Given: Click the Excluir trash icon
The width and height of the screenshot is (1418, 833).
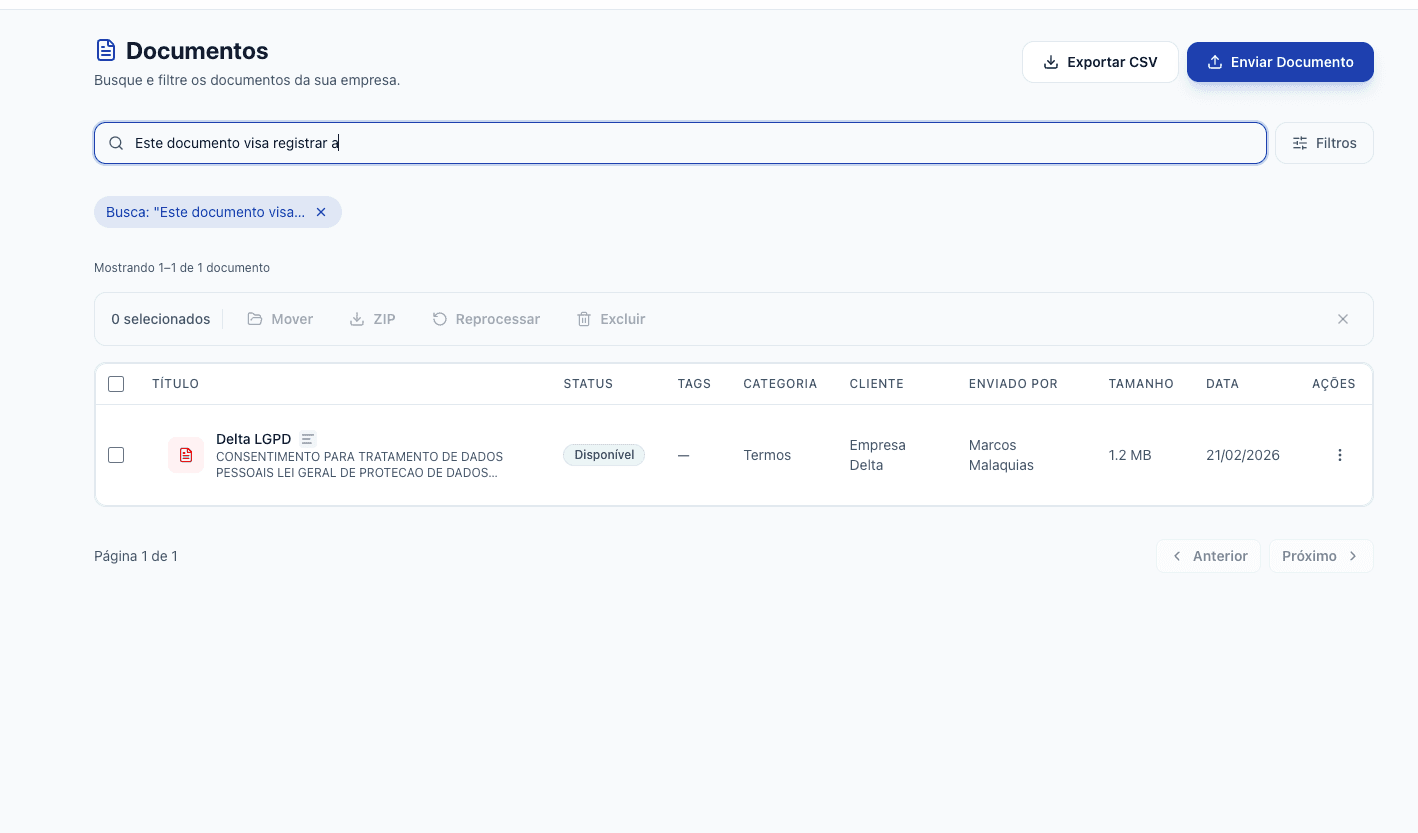Looking at the screenshot, I should pyautogui.click(x=584, y=318).
